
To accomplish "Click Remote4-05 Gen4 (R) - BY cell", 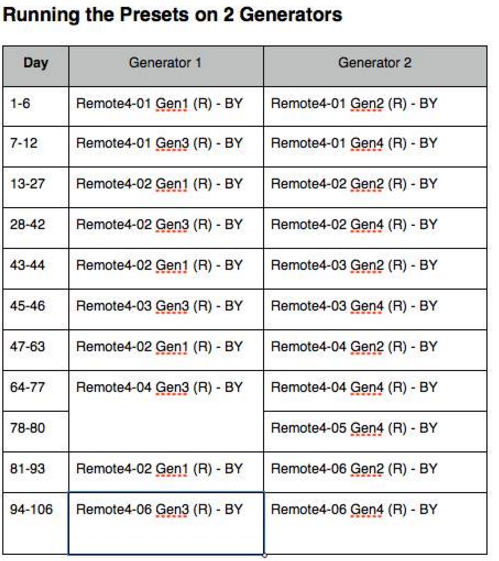I will click(375, 431).
